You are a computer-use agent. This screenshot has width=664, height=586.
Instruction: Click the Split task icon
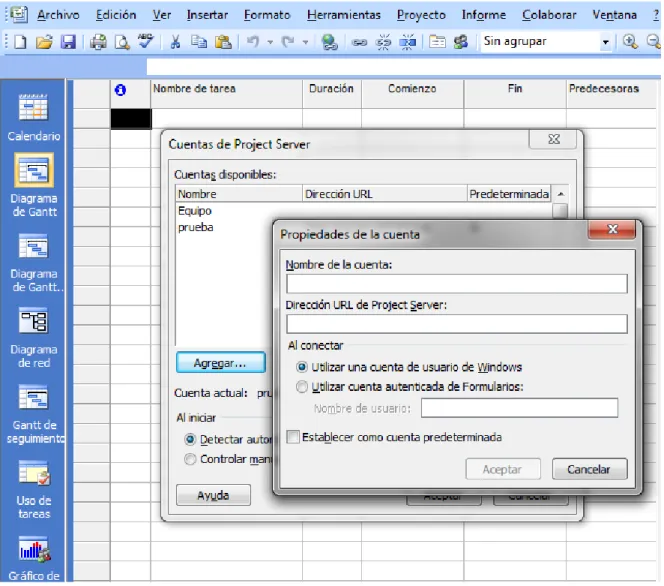[x=408, y=42]
